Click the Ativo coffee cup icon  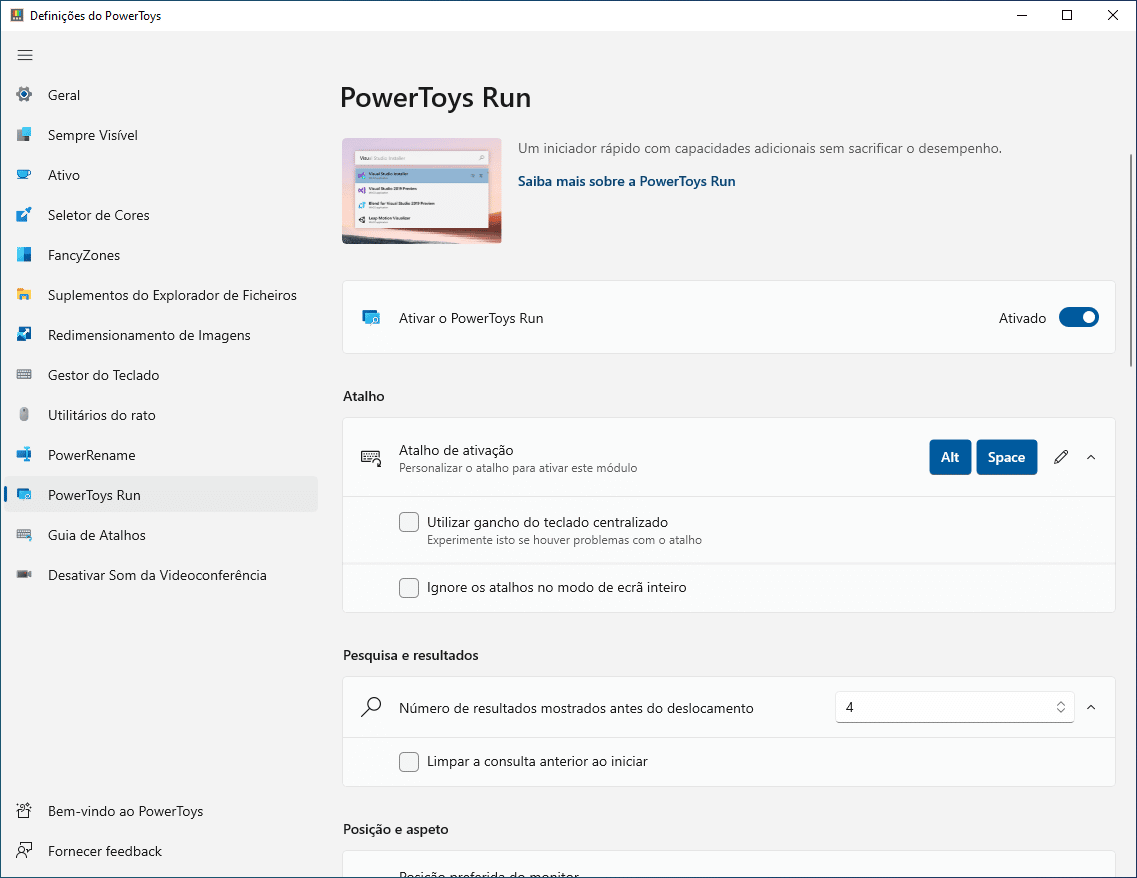click(x=24, y=175)
